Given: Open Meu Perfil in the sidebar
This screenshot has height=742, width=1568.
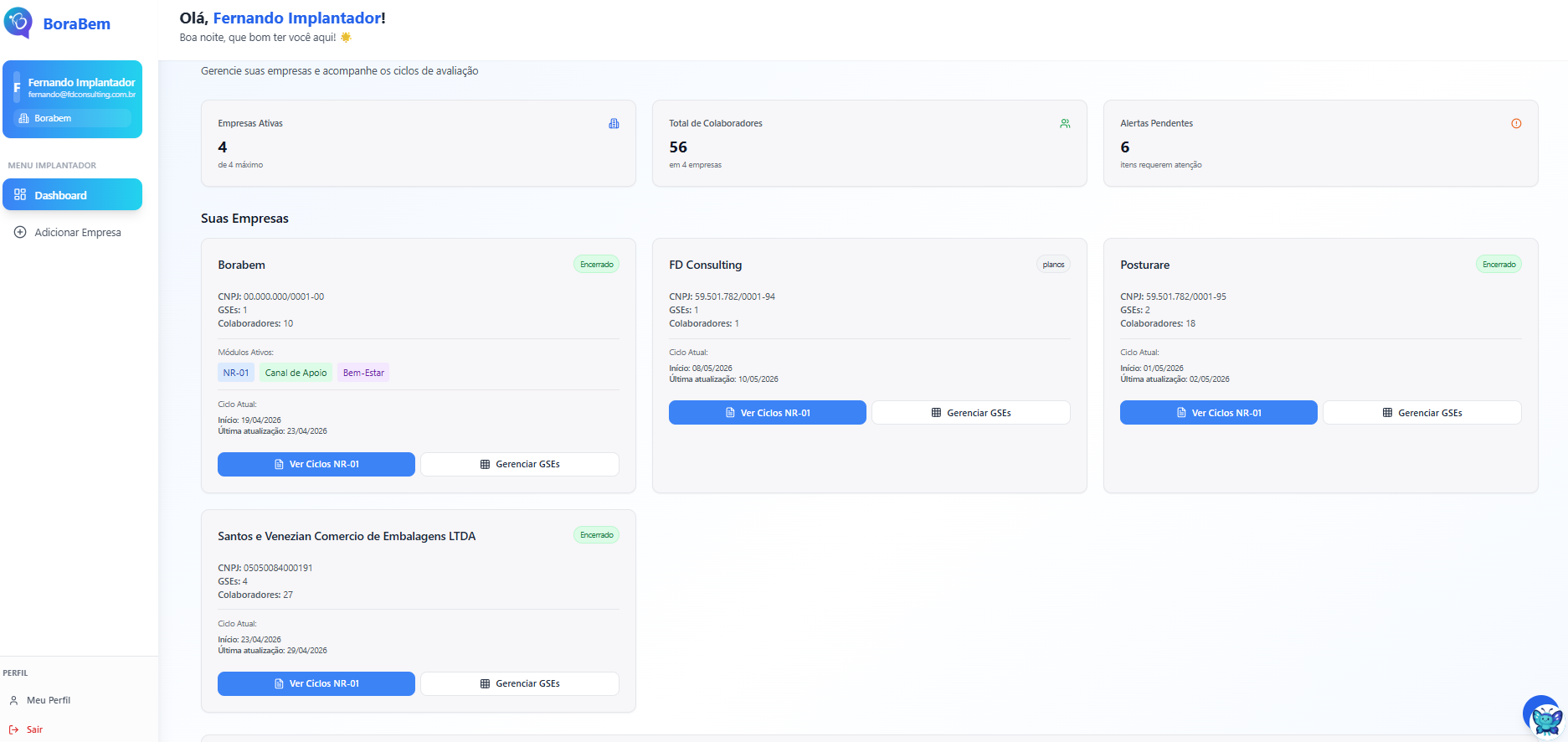Looking at the screenshot, I should pos(49,700).
